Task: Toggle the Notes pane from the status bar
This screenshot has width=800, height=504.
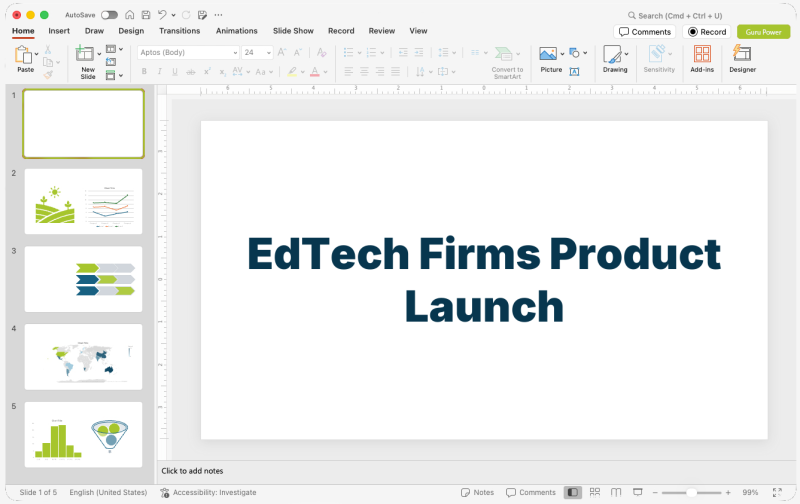Action: pos(478,492)
